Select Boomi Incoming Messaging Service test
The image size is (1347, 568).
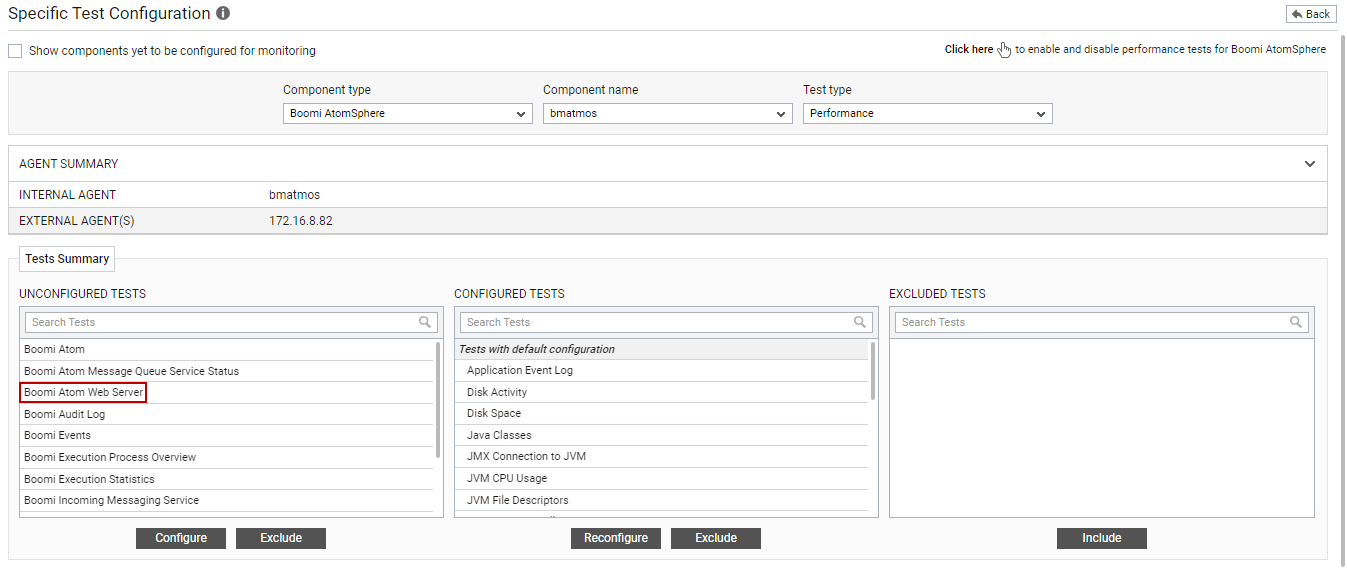pos(227,501)
